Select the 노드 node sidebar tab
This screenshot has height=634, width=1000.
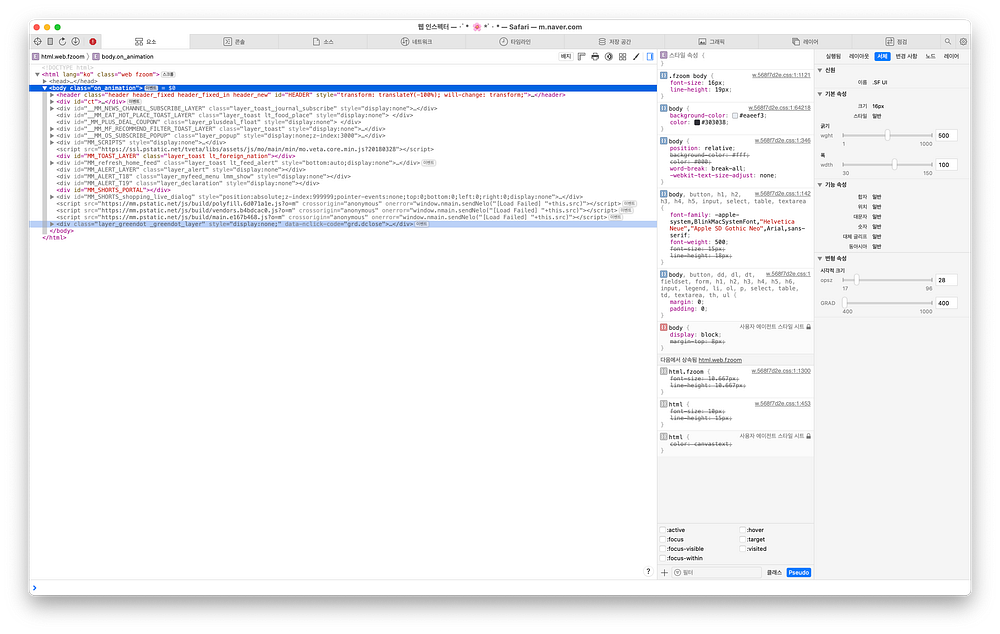(930, 57)
